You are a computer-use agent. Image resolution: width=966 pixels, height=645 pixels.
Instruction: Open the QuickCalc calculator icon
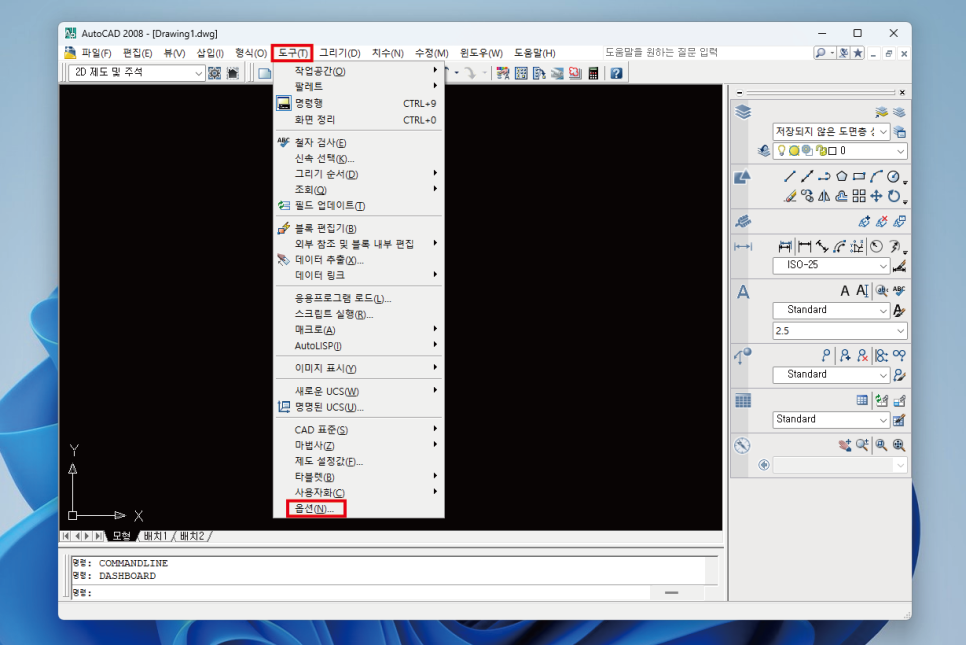593,73
